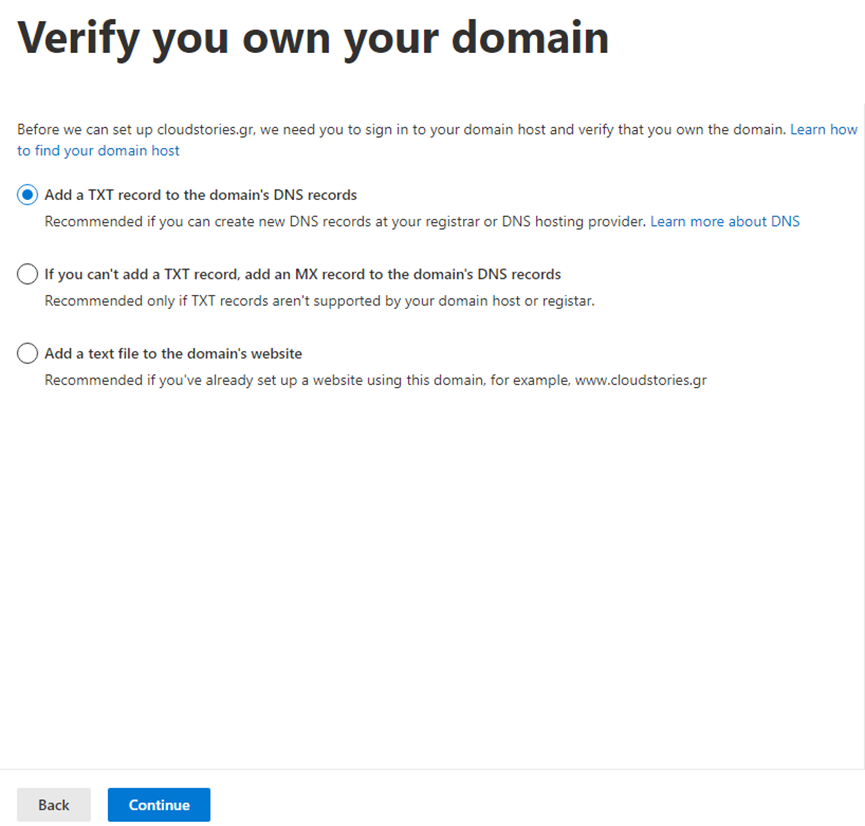
Task: Click 'Add a text file to the domain's website' label
Action: [x=173, y=354]
